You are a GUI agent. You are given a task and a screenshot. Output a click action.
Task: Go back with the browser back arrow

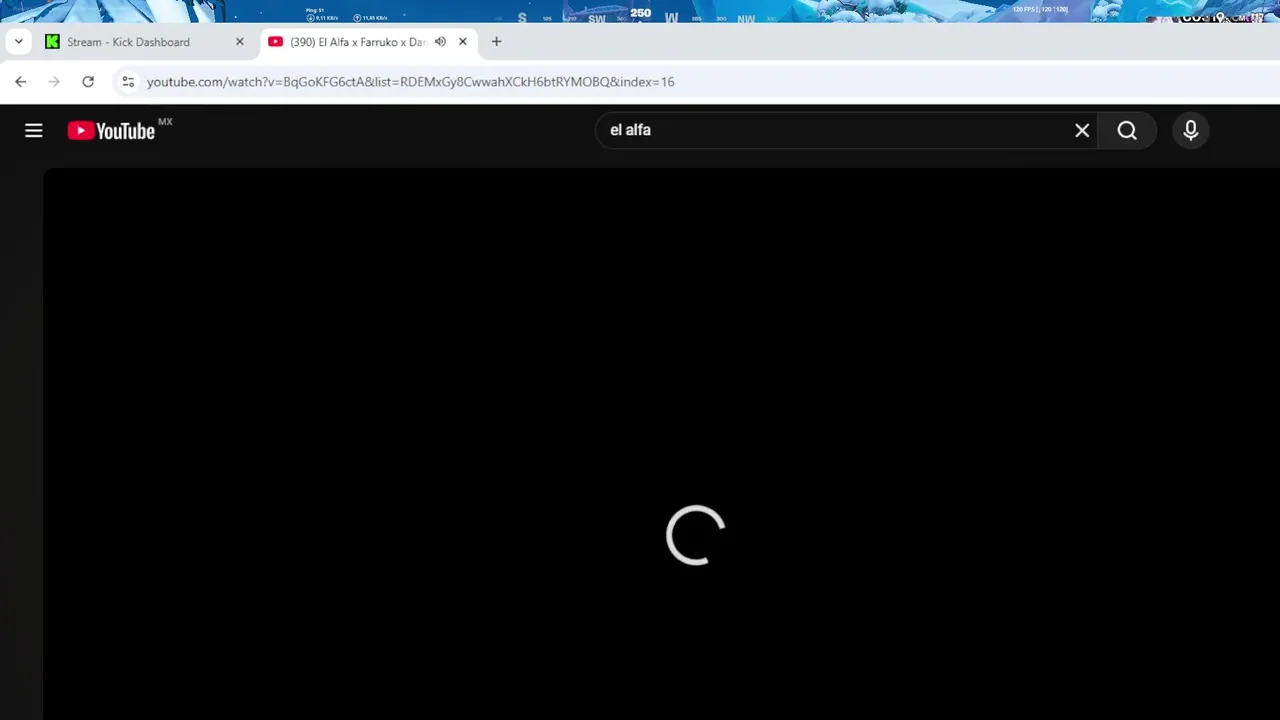(21, 82)
